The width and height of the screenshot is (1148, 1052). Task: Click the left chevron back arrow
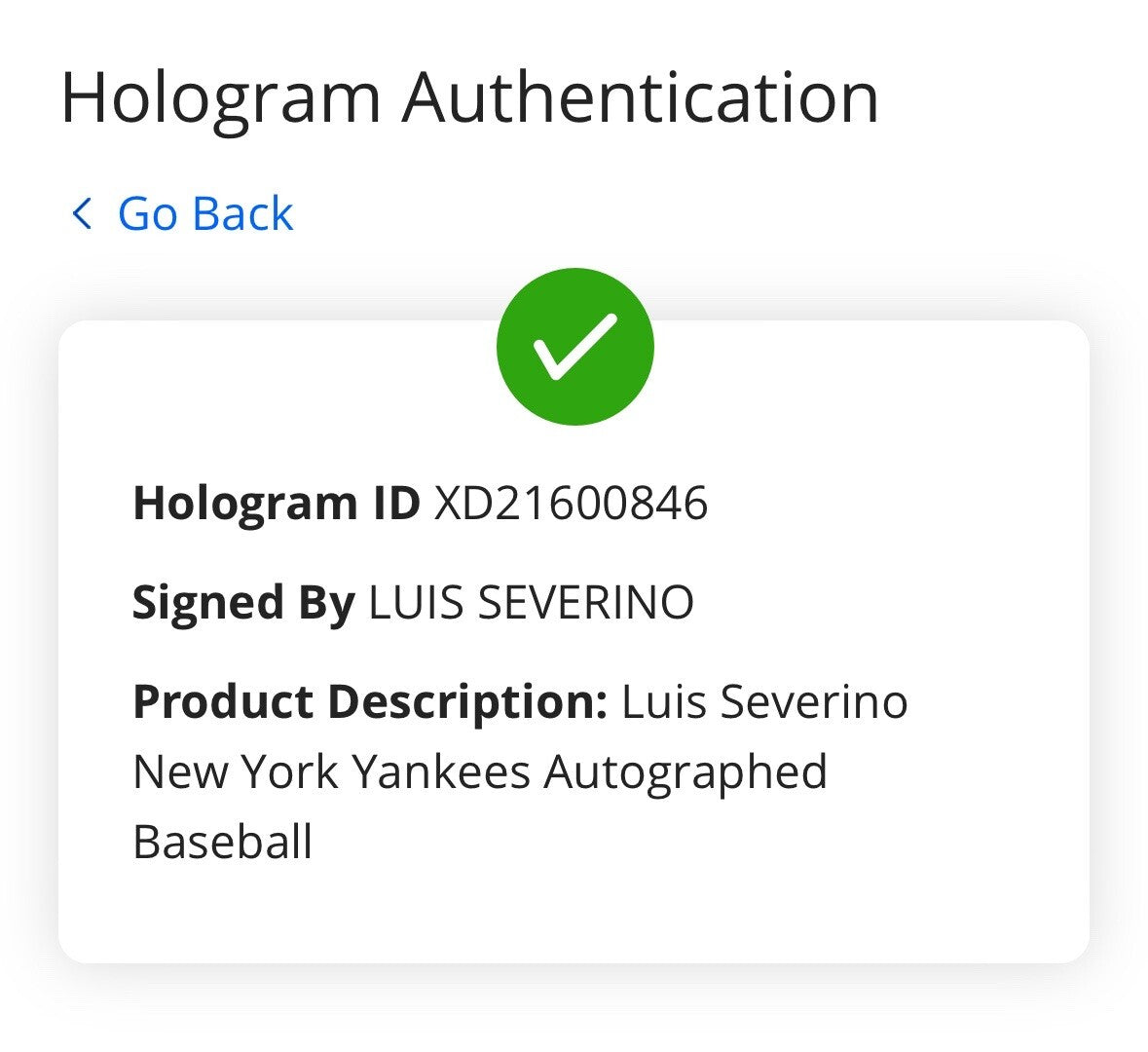(x=82, y=213)
